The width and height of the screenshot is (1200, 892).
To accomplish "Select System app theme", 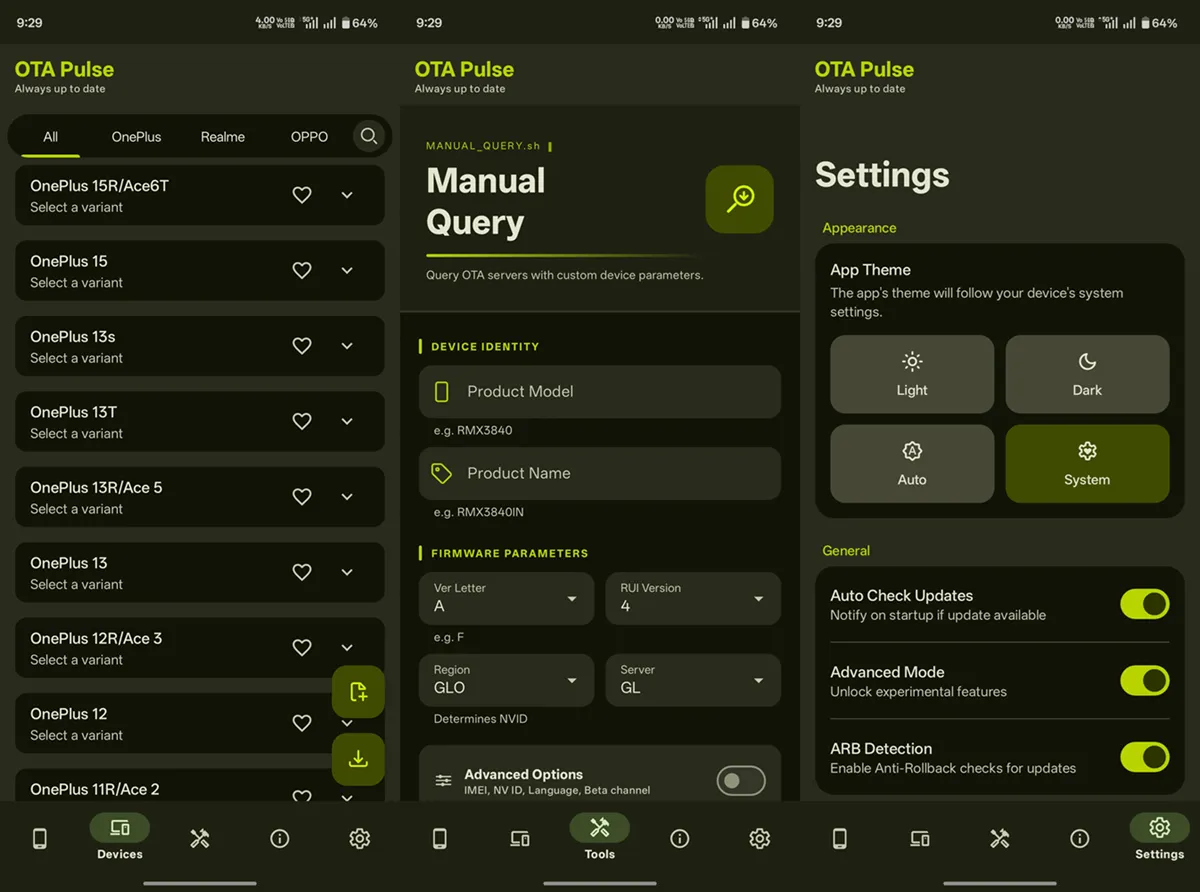I will (1087, 464).
